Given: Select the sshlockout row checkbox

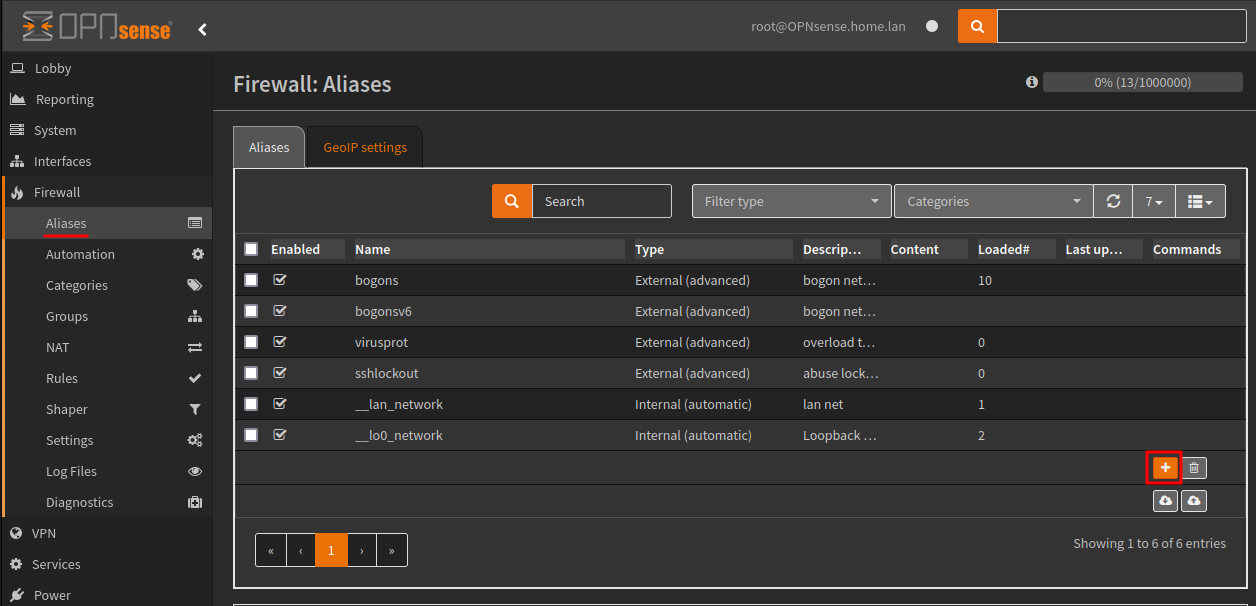Looking at the screenshot, I should [x=251, y=373].
